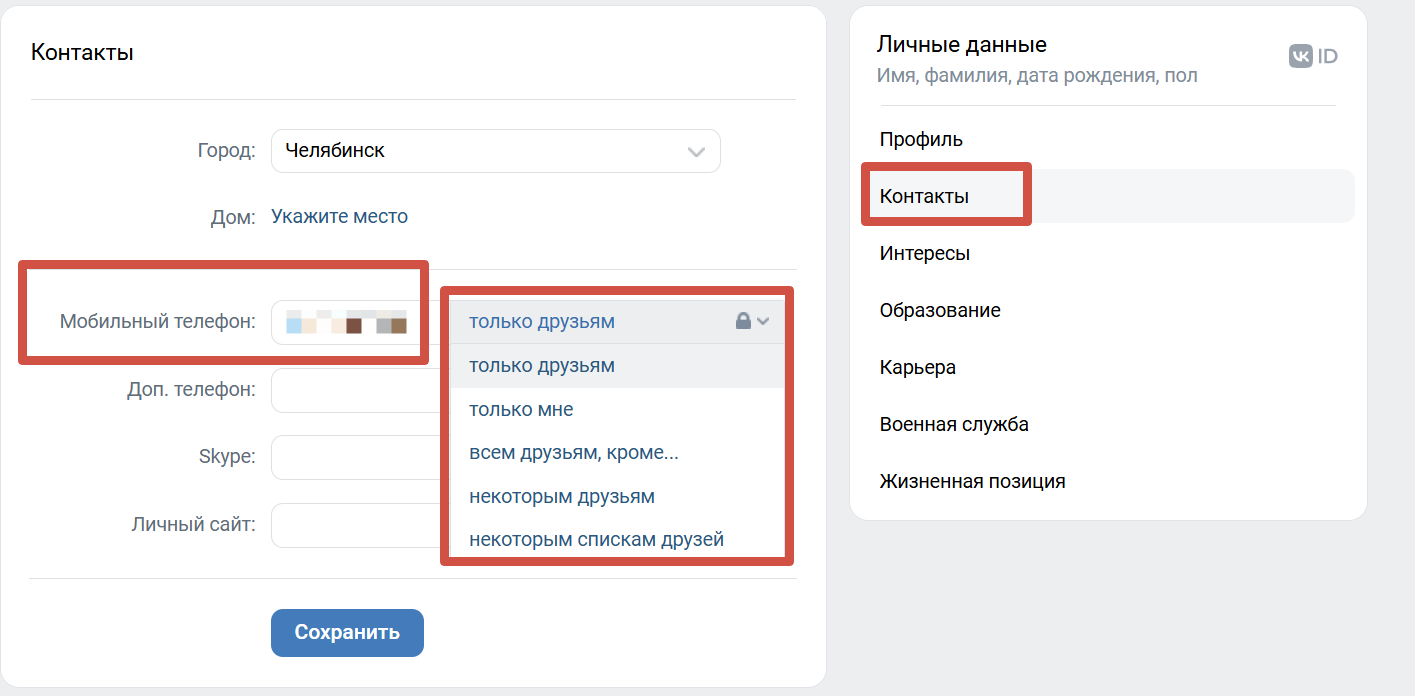
Task: Go to the Интересы section
Action: point(925,253)
